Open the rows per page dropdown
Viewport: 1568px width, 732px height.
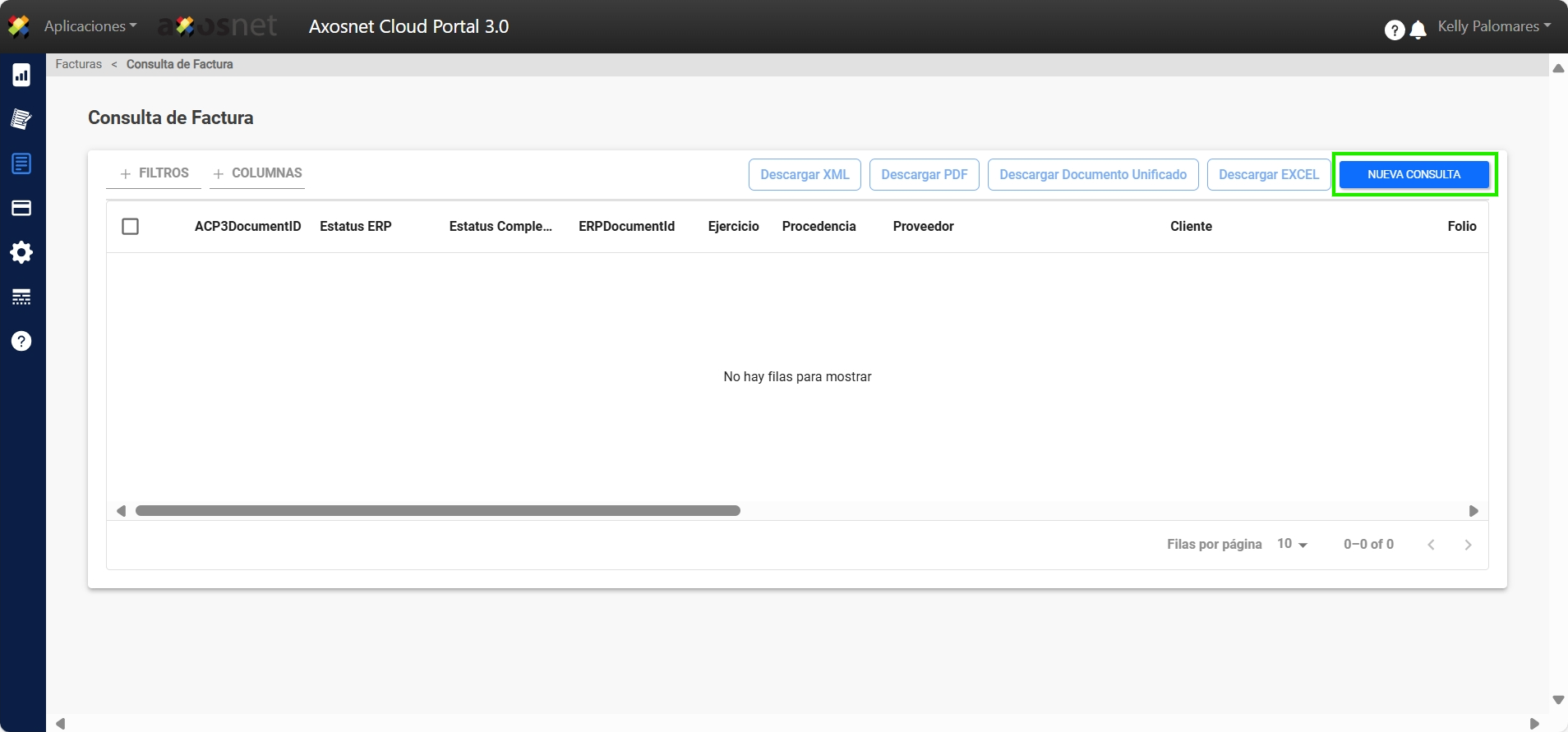click(1292, 544)
